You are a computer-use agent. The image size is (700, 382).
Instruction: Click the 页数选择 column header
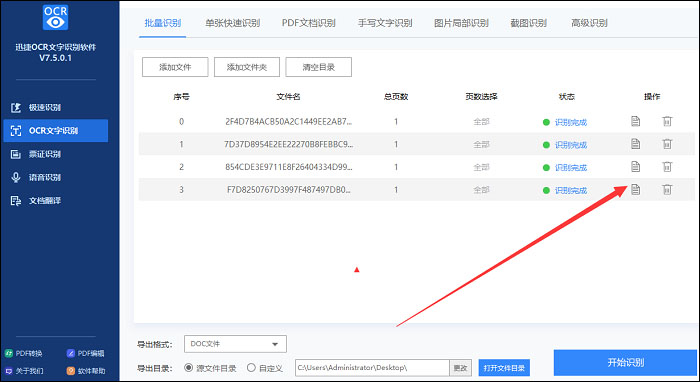click(481, 97)
